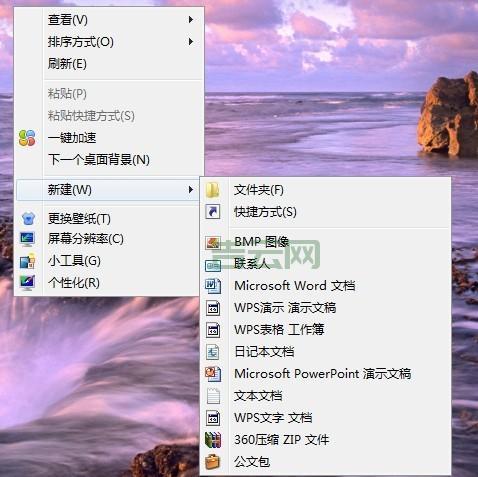The height and width of the screenshot is (477, 478).
Task: Choose 下一个桌面背景(N)
Action: 109,160
